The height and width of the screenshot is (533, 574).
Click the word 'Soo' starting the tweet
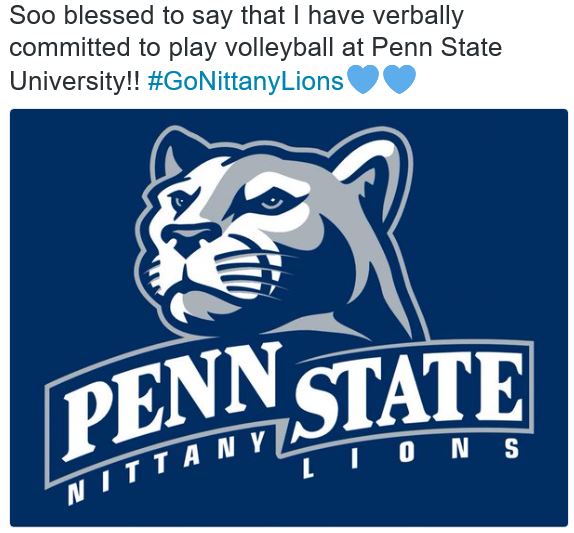pyautogui.click(x=33, y=16)
